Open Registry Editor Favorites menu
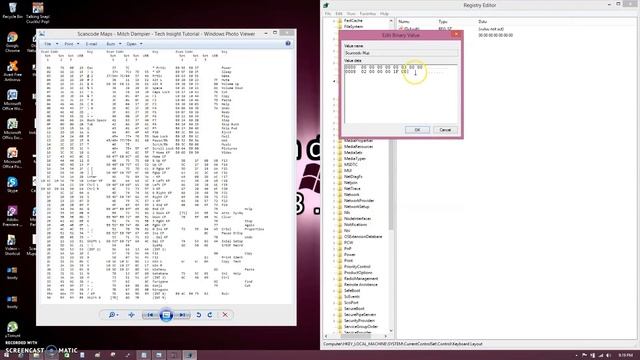Screen dimensions: 640x360 pyautogui.click(x=367, y=13)
